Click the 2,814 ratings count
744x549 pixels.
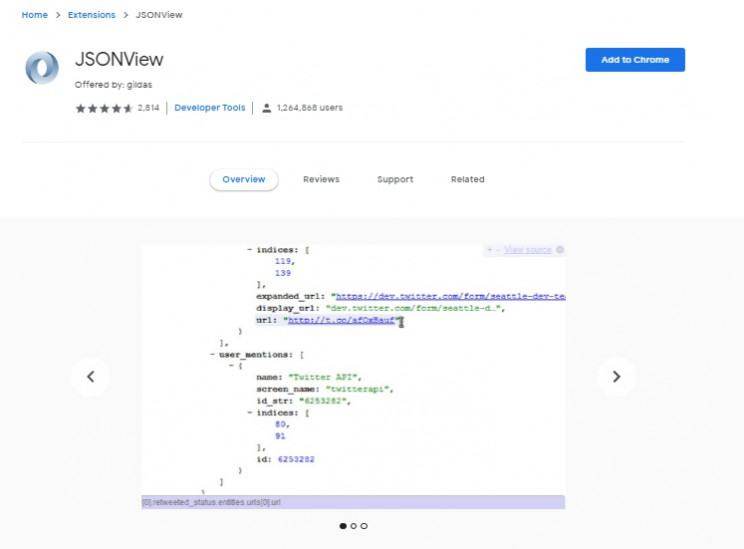[x=149, y=108]
